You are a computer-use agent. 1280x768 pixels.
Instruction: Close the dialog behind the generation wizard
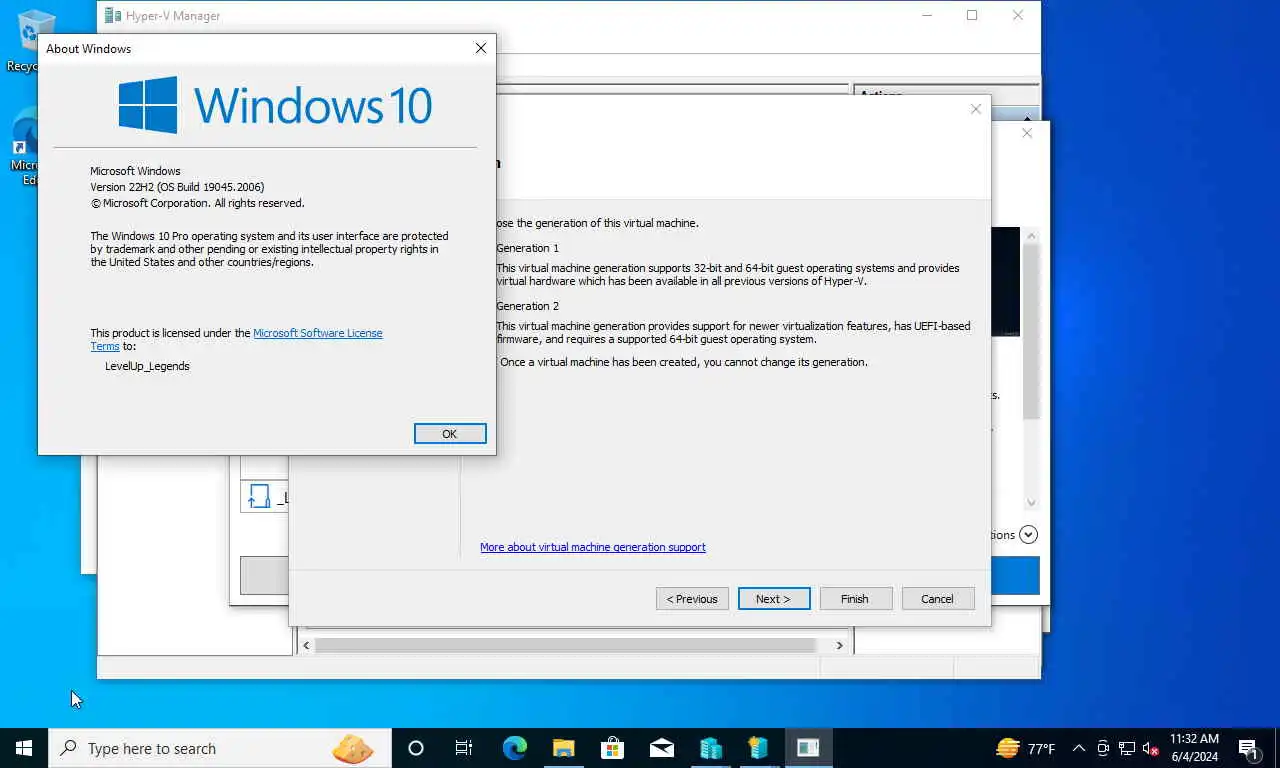pos(1027,133)
